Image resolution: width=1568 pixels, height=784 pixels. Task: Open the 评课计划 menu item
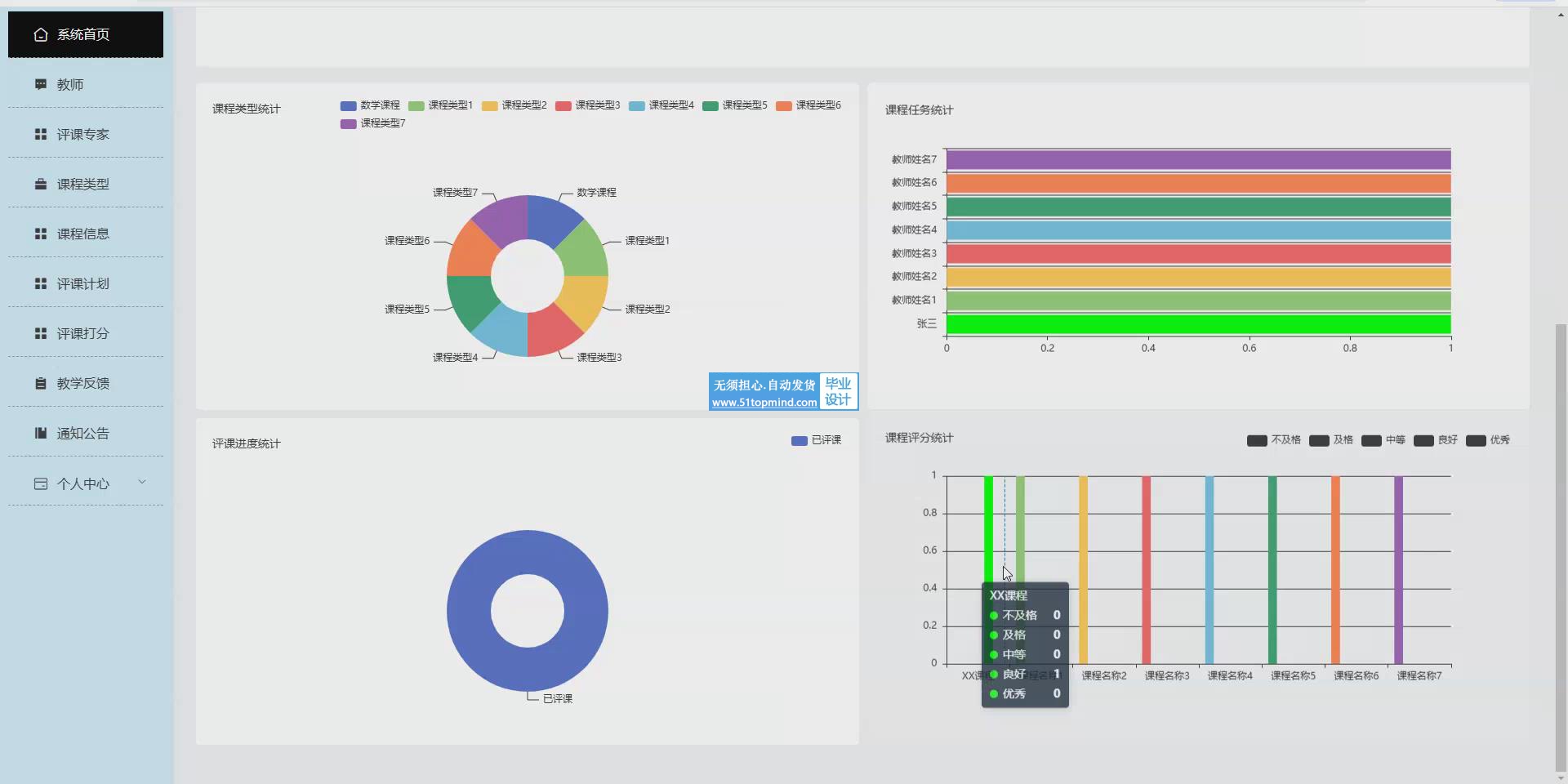pyautogui.click(x=82, y=283)
